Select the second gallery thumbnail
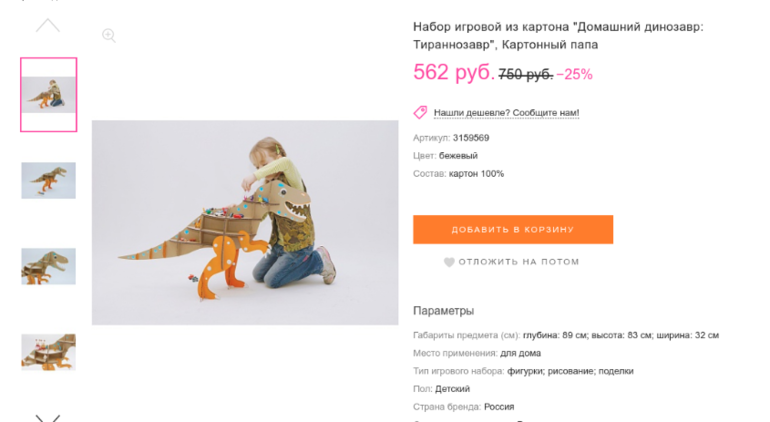The image size is (770, 422). (49, 180)
